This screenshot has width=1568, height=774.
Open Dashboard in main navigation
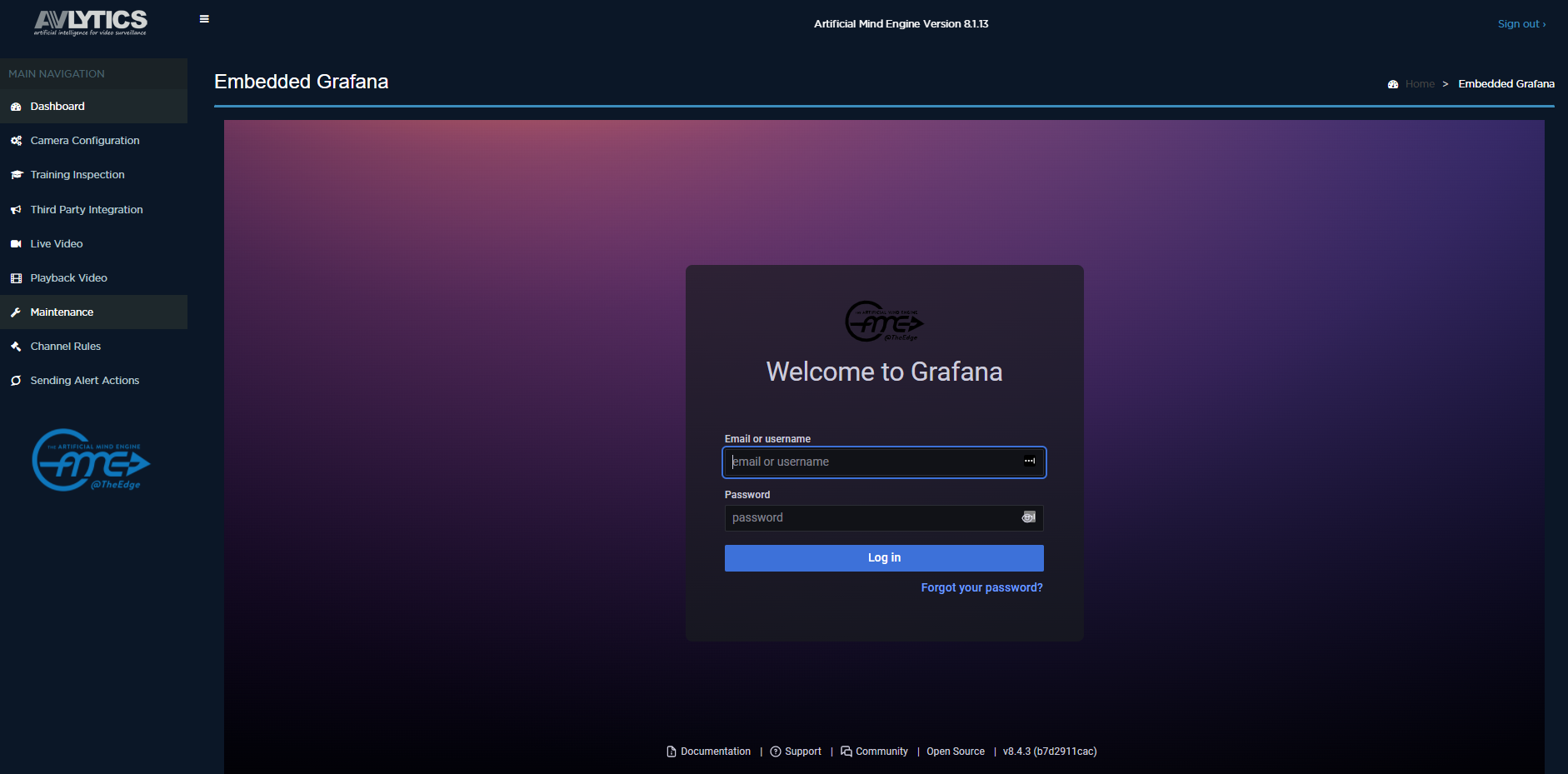click(93, 107)
